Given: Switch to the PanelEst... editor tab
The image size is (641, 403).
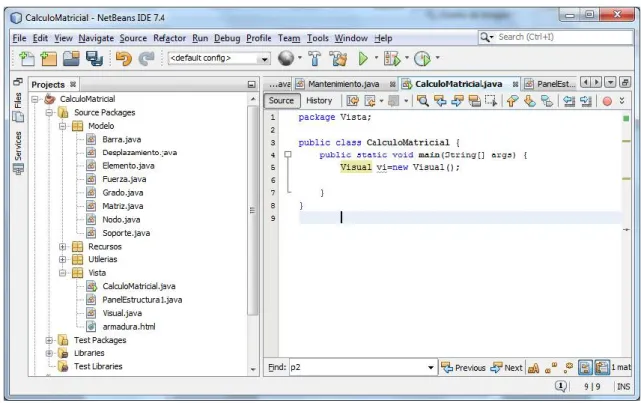Looking at the screenshot, I should pos(550,84).
